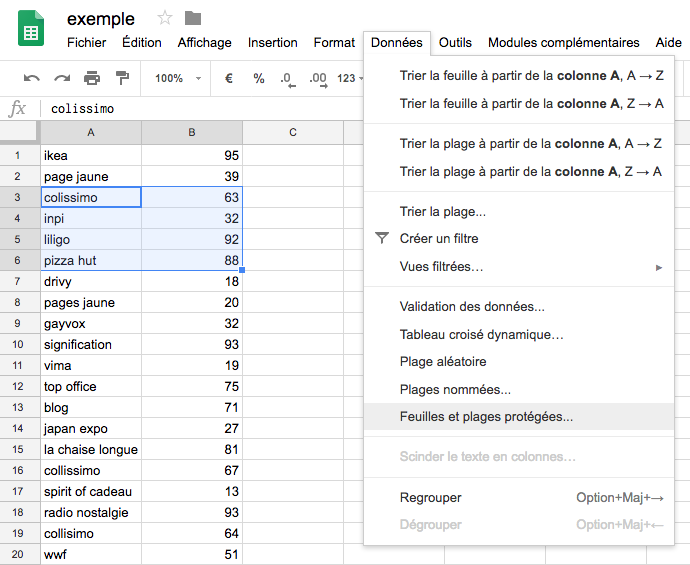Apply percent format
The width and height of the screenshot is (690, 565).
[259, 78]
